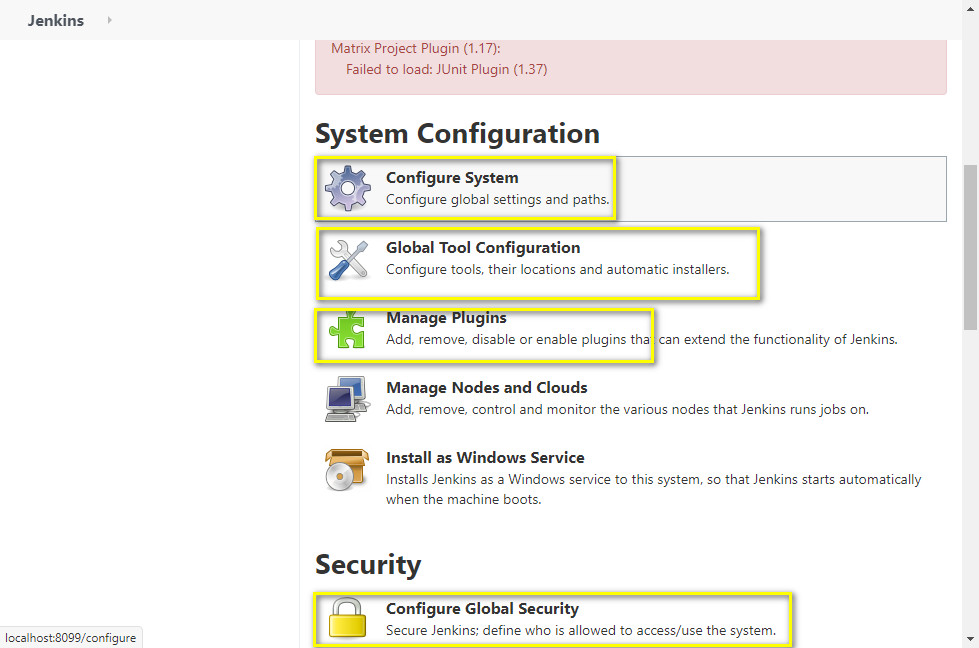Viewport: 979px width, 648px height.
Task: Click the Global Tool Configuration wrench icon
Action: point(348,259)
